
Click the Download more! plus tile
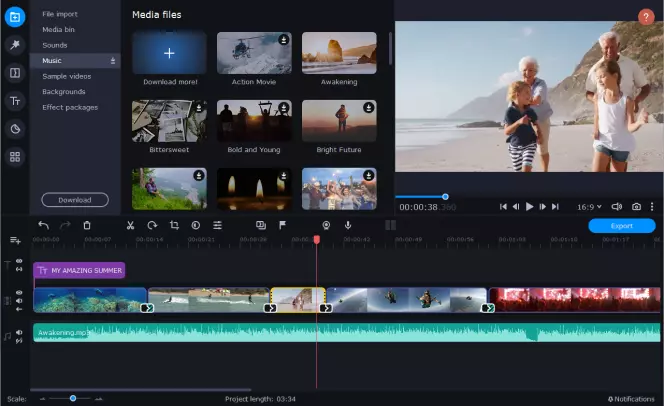169,53
